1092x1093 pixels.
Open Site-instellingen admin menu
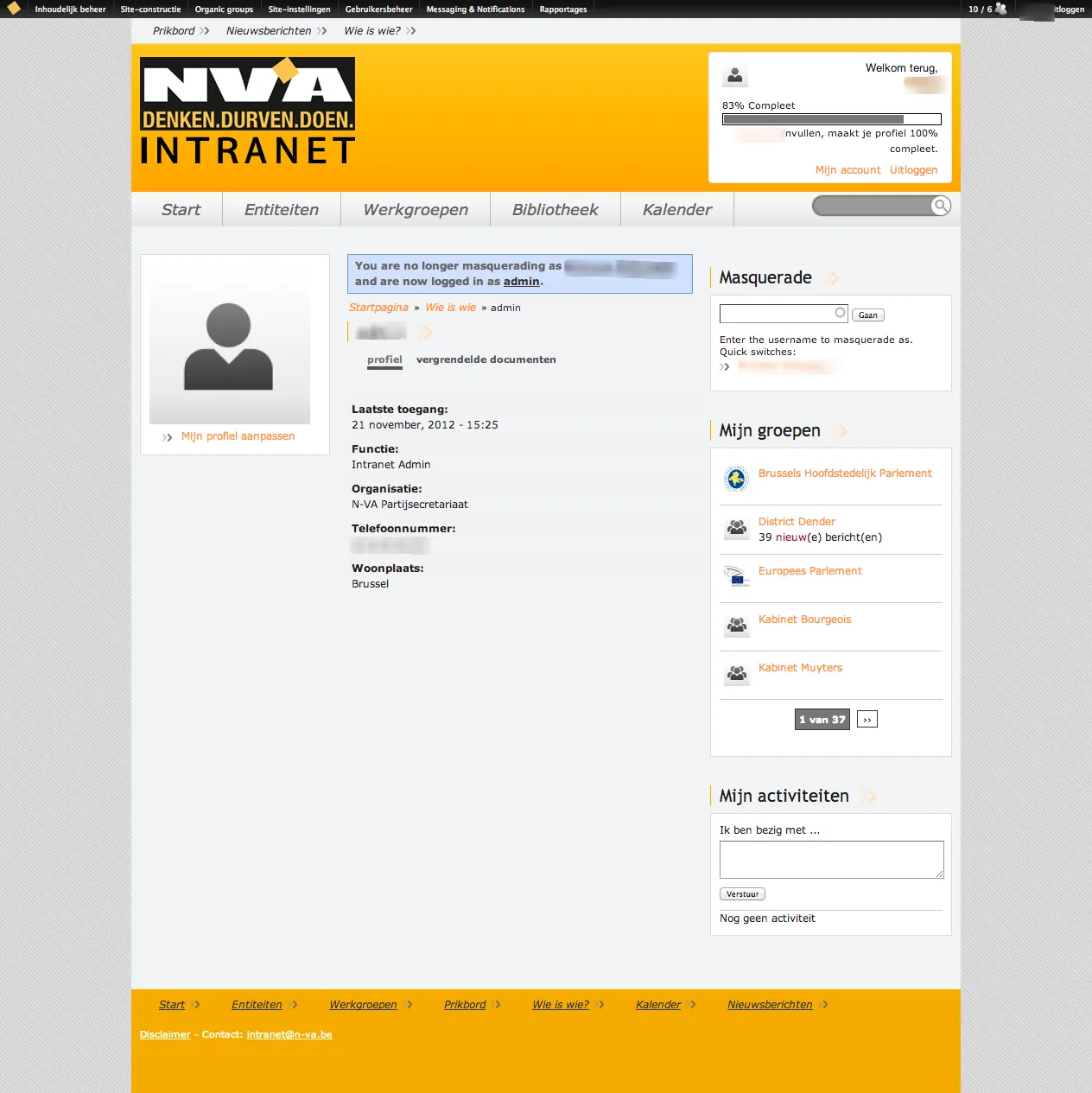(299, 10)
